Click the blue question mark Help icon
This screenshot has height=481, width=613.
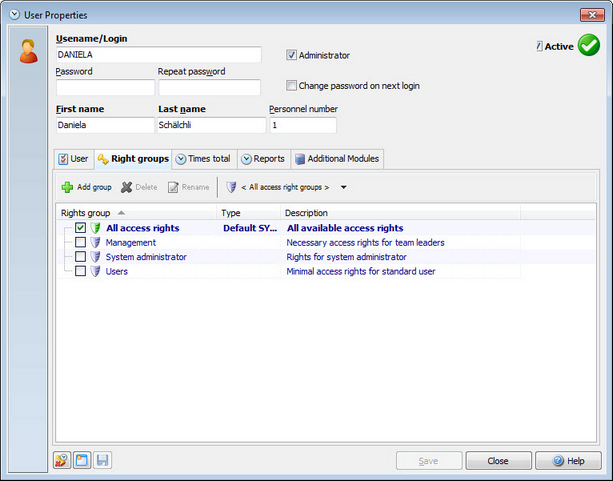[558, 461]
